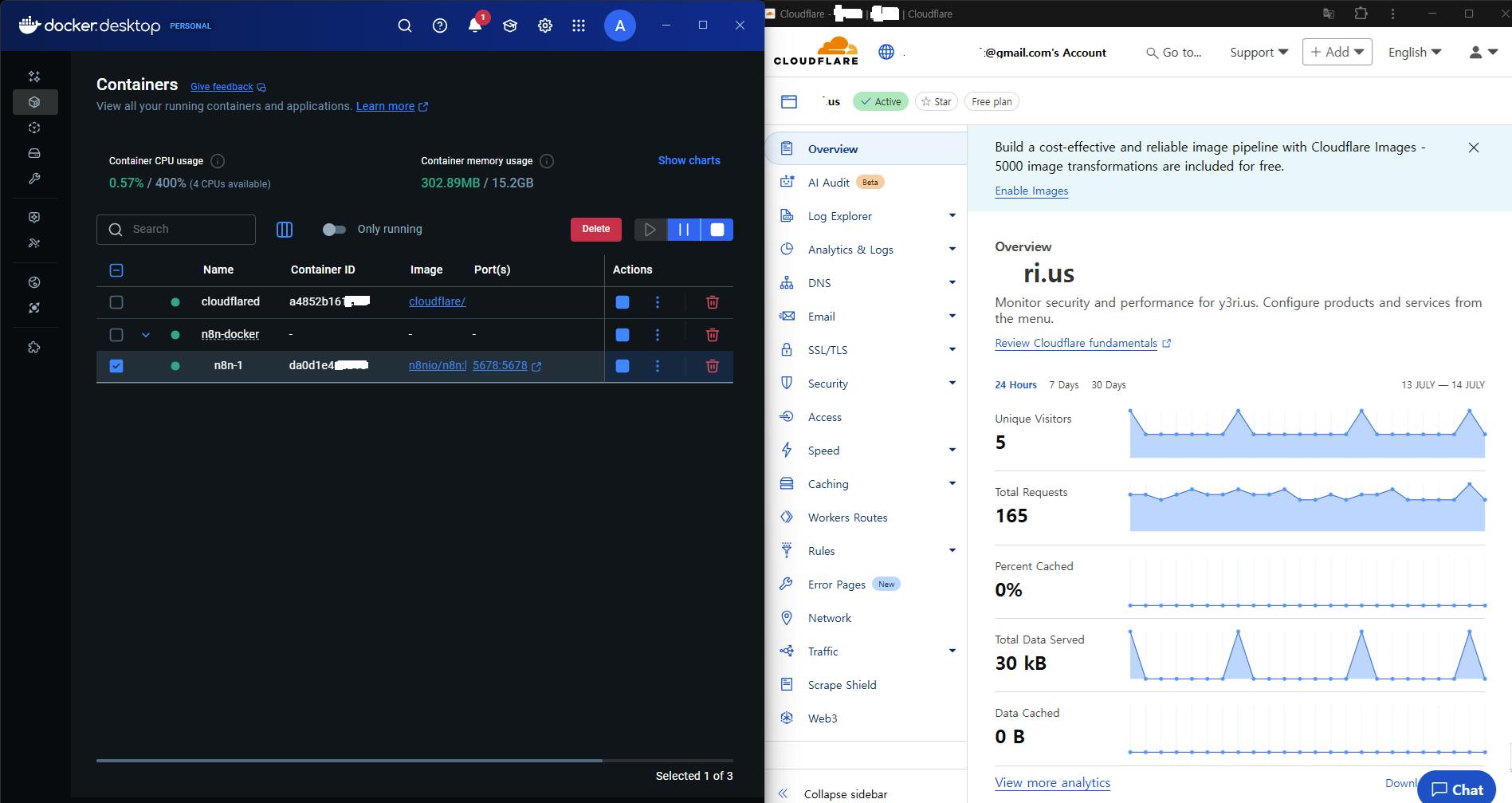The image size is (1512, 803).
Task: Check the cloudflared container checkbox
Action: [x=116, y=302]
